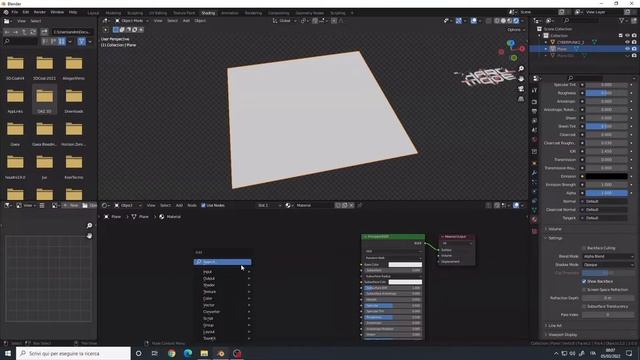Open Chrome from Windows taskbar
Screen dimensions: 640x360
click(171, 353)
